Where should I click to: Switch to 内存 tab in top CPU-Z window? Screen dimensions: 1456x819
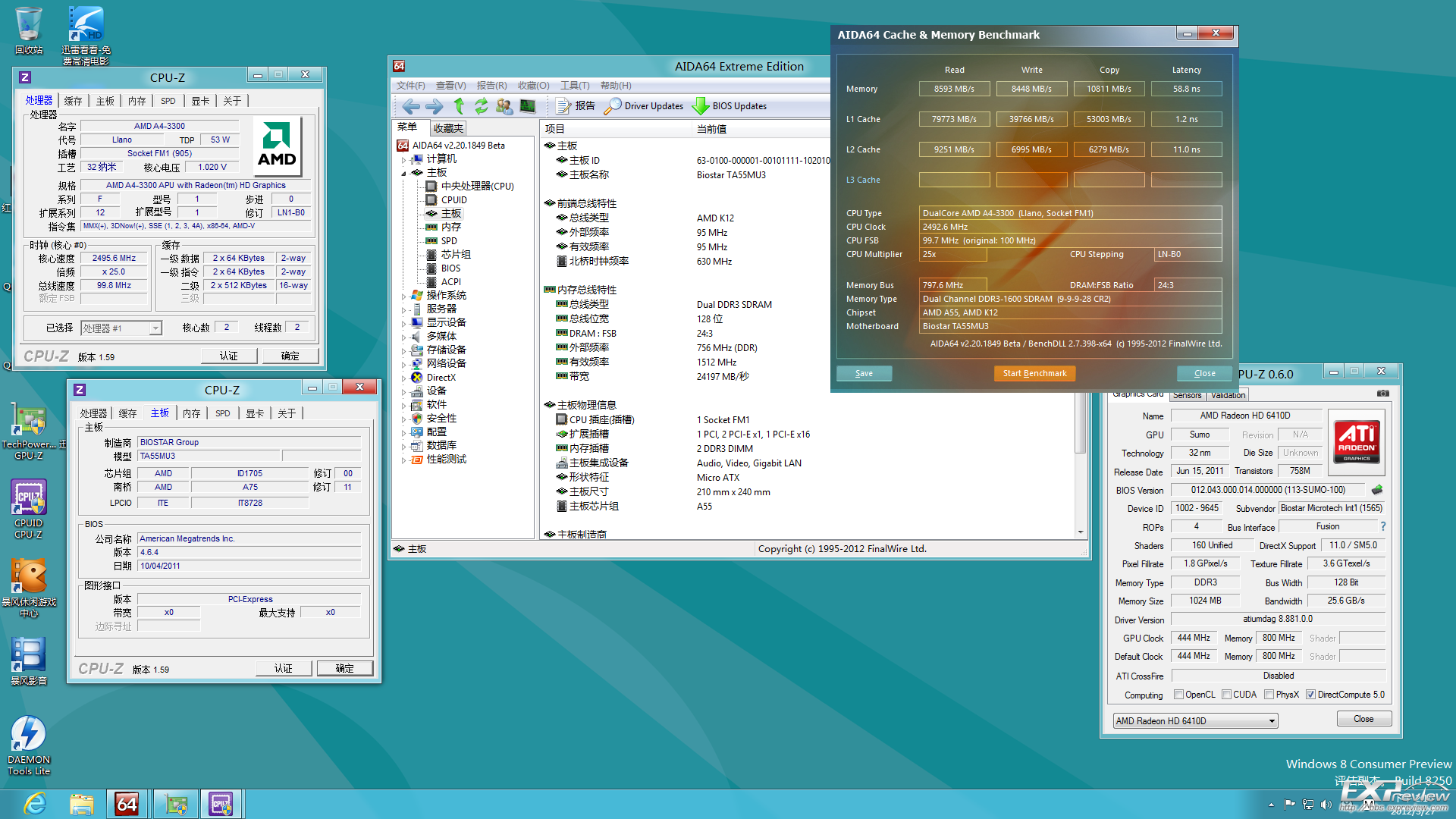coord(136,101)
